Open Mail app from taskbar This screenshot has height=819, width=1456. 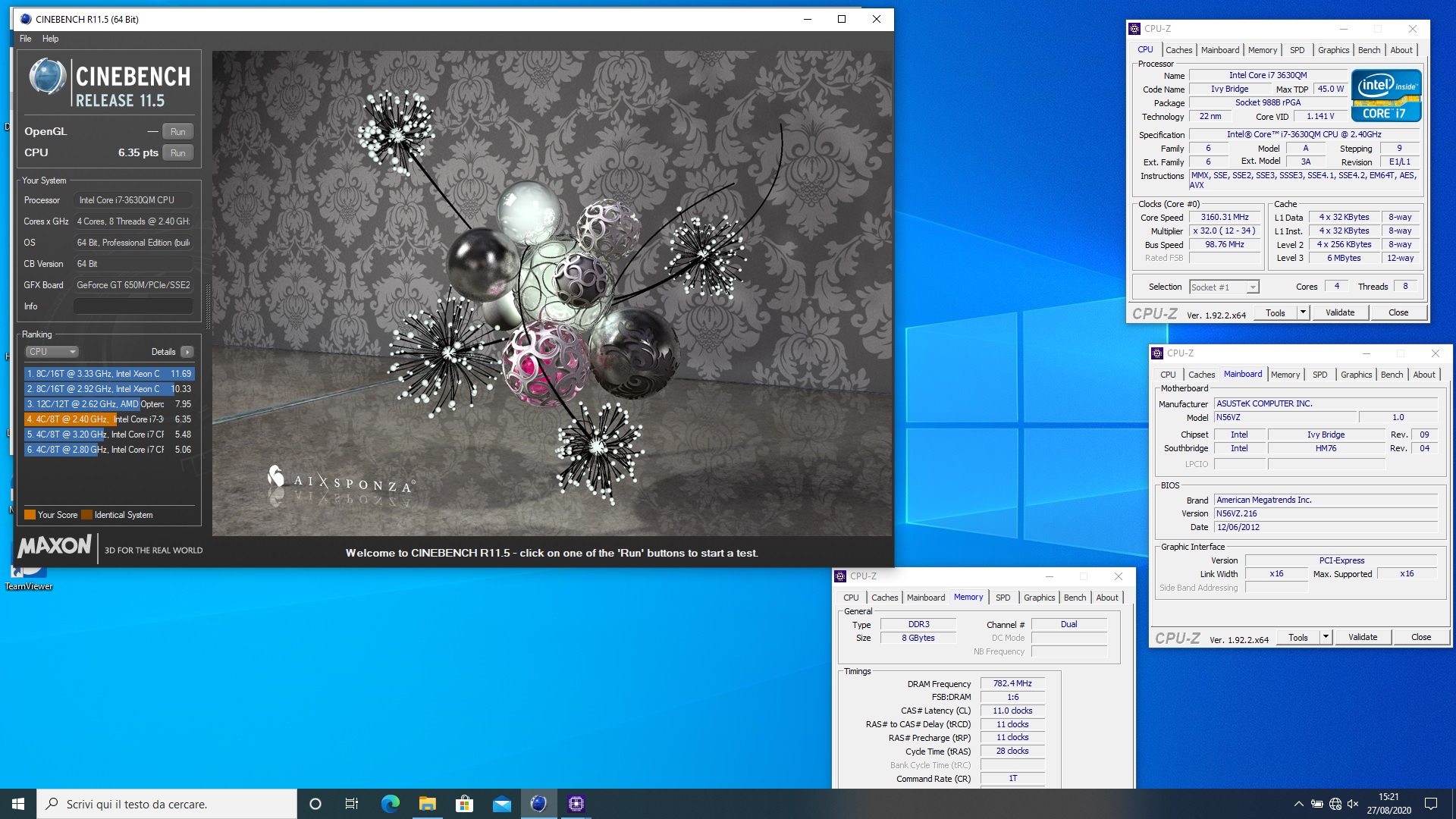click(502, 804)
